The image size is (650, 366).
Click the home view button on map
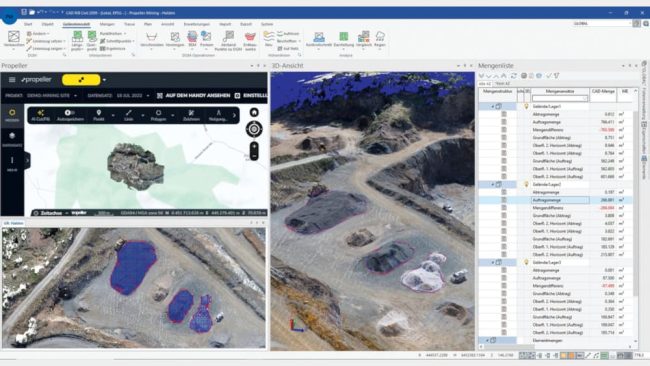[254, 112]
